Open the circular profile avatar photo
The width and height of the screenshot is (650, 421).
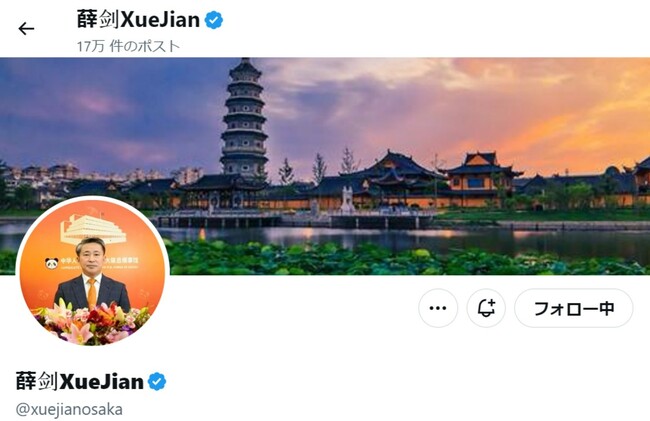[92, 272]
